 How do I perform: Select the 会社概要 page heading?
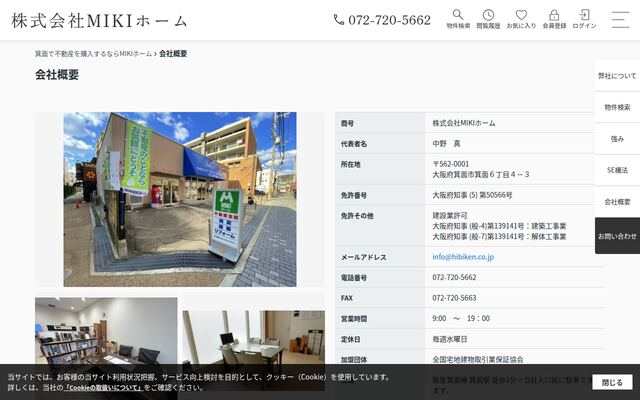pos(57,75)
